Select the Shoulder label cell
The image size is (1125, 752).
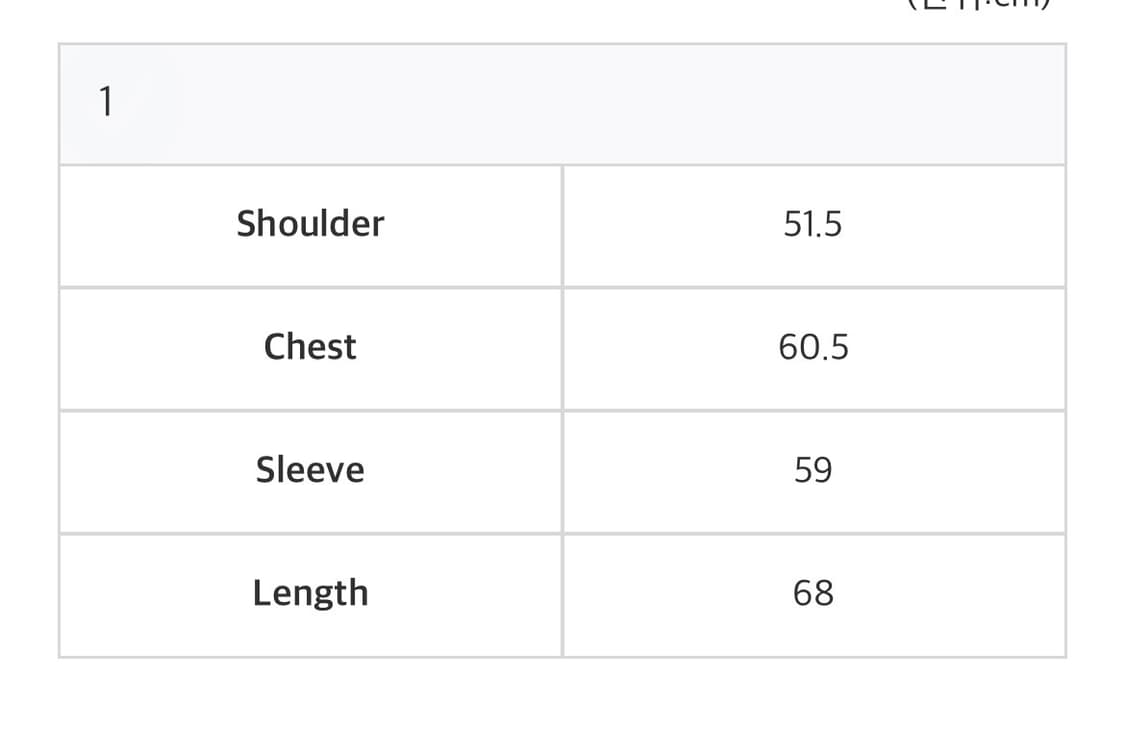tap(310, 224)
